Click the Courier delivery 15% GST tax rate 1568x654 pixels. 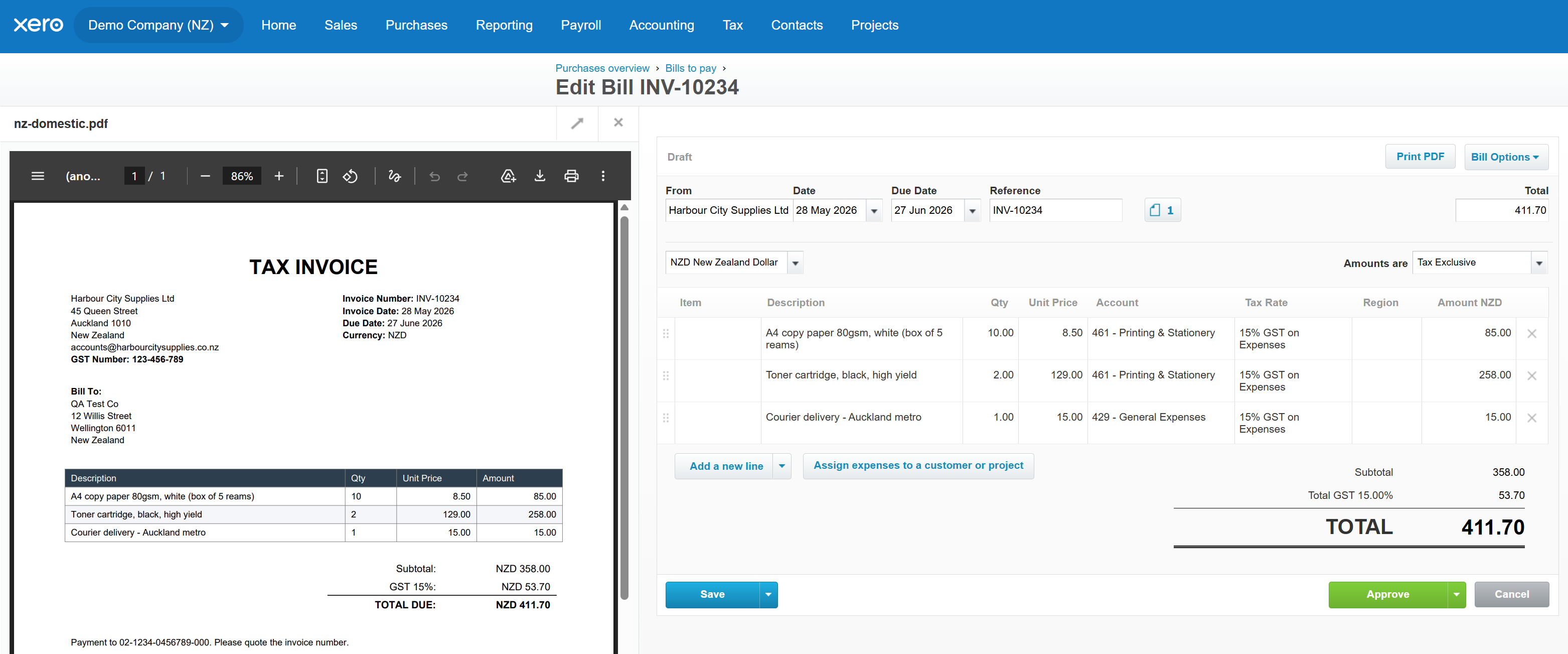(1293, 423)
